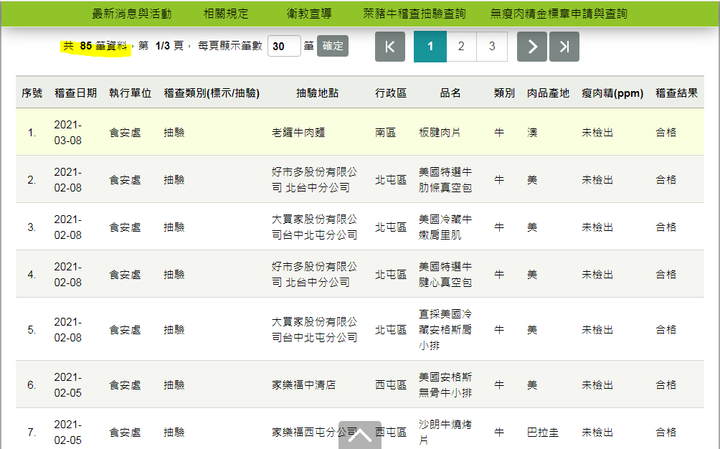720x449 pixels.
Task: Click the 稽查日期 column header
Action: click(x=76, y=93)
